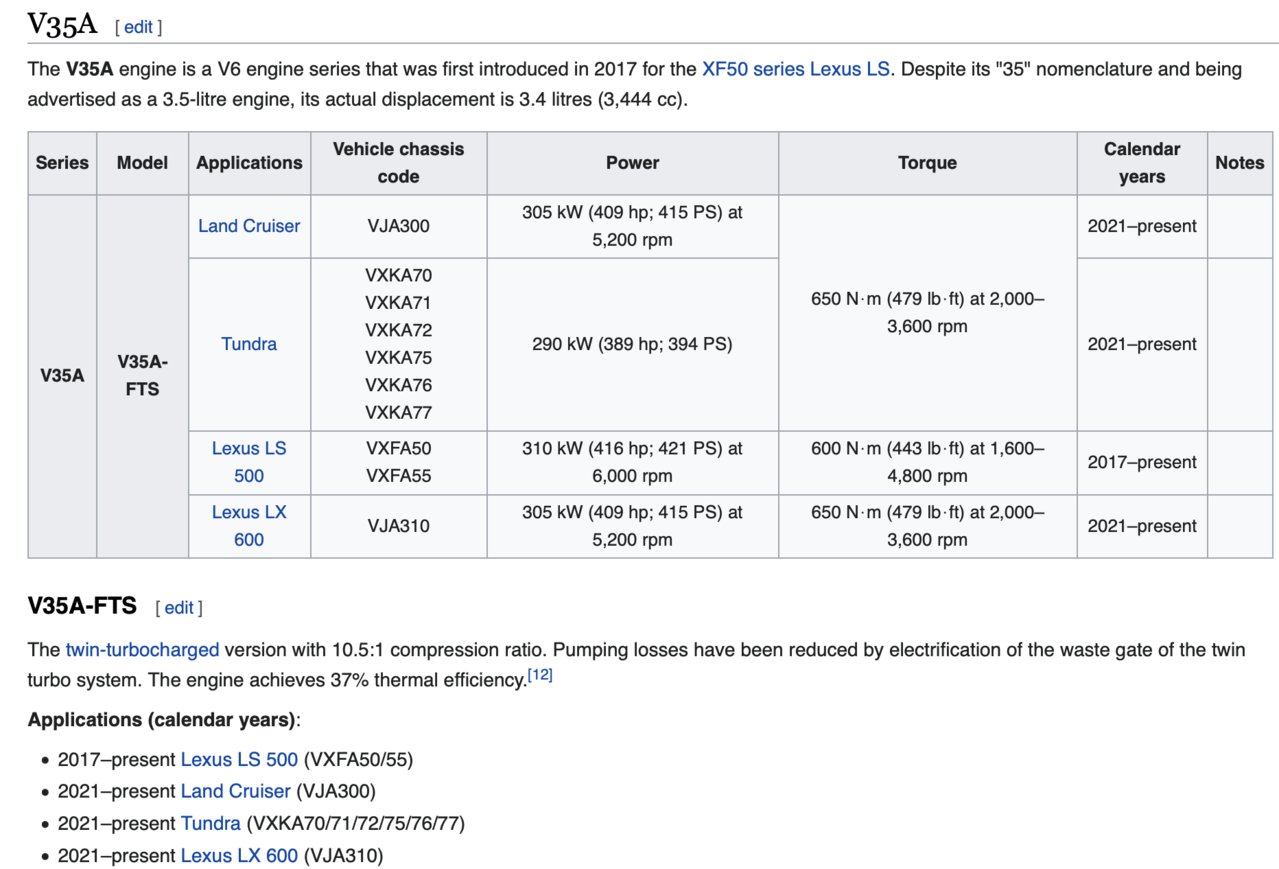
Task: Select the Land Cruiser row's 305 kW power cell
Action: tap(632, 226)
